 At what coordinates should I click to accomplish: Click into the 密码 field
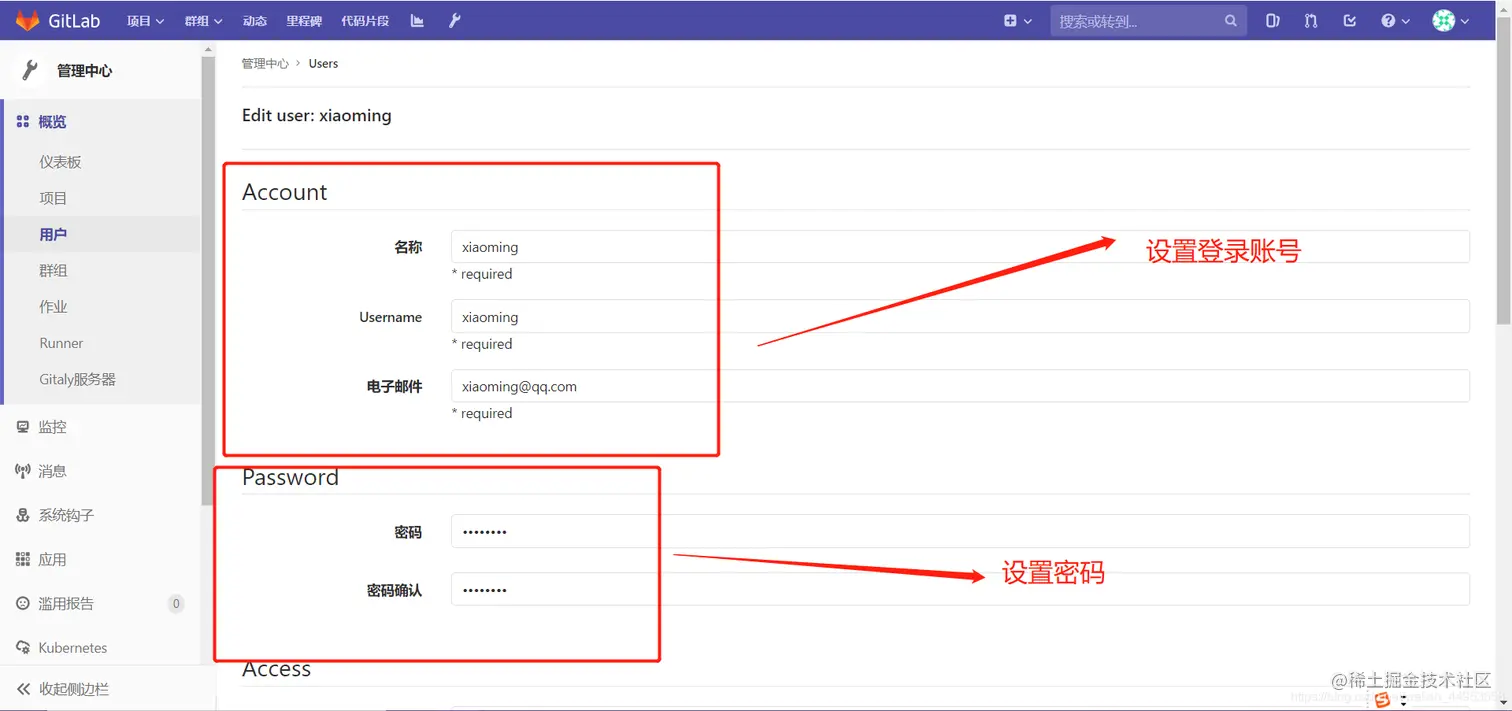[x=960, y=531]
